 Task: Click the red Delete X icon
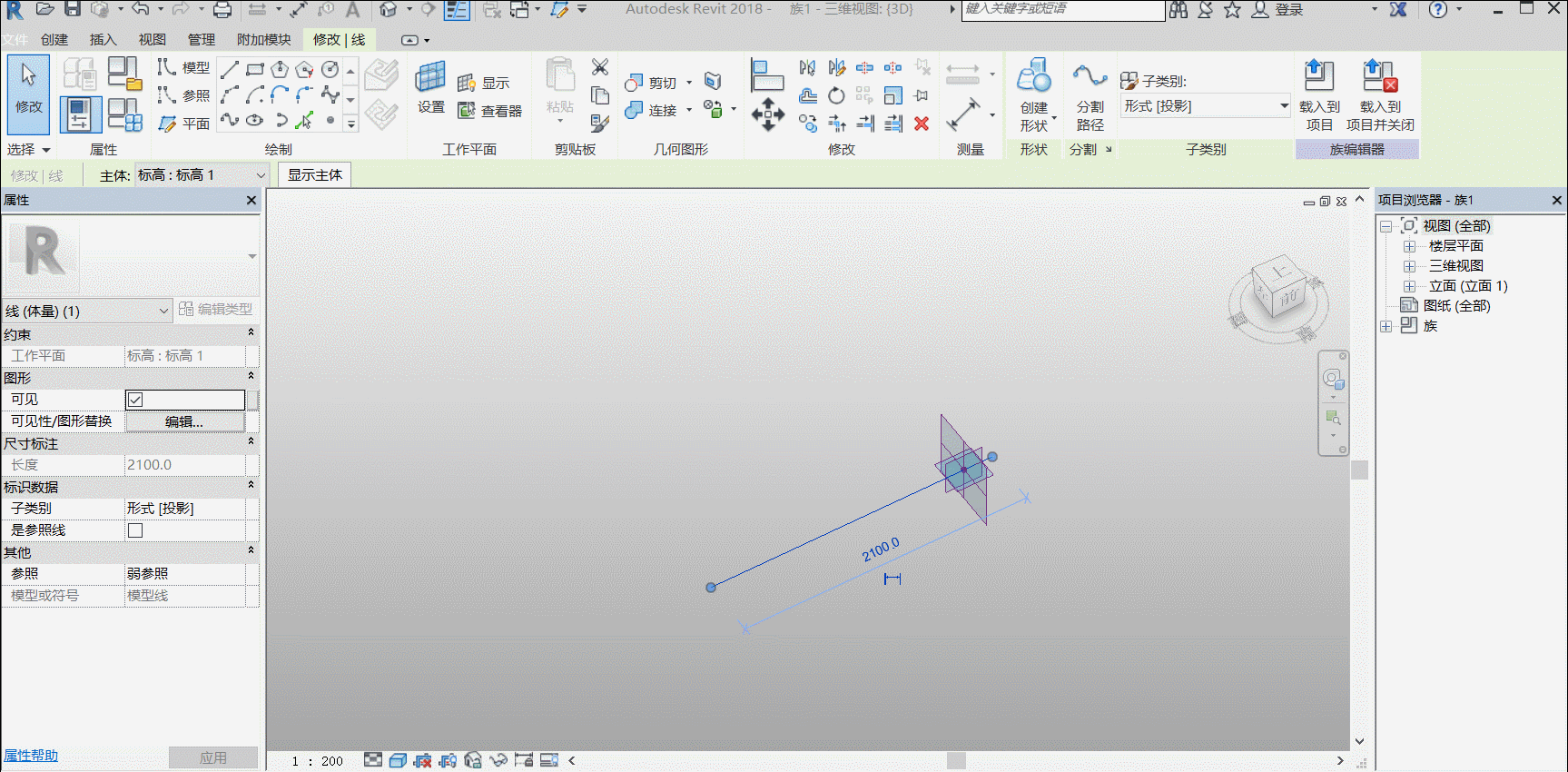pos(922,124)
